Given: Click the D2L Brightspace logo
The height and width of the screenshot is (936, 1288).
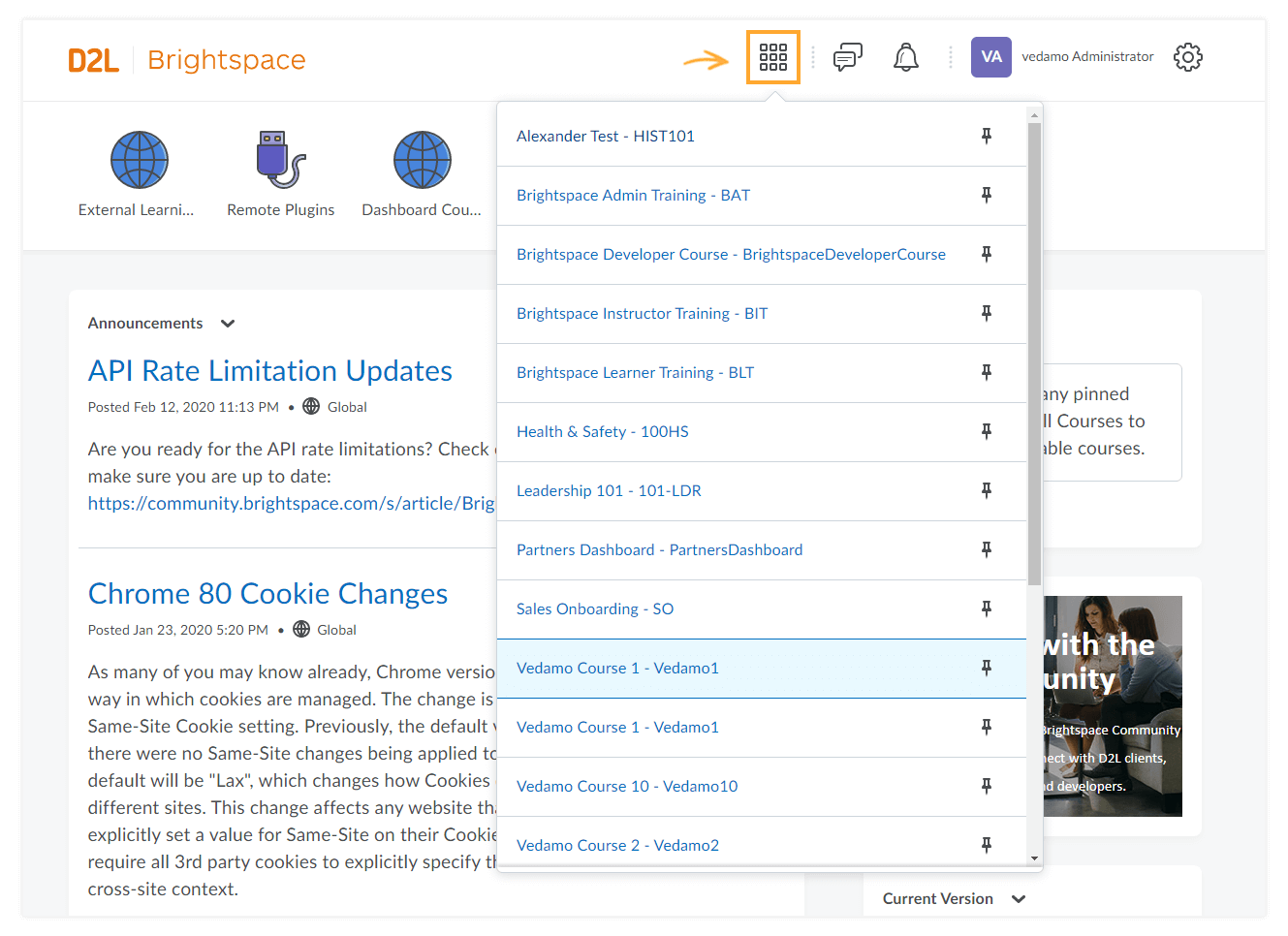Looking at the screenshot, I should pyautogui.click(x=187, y=60).
